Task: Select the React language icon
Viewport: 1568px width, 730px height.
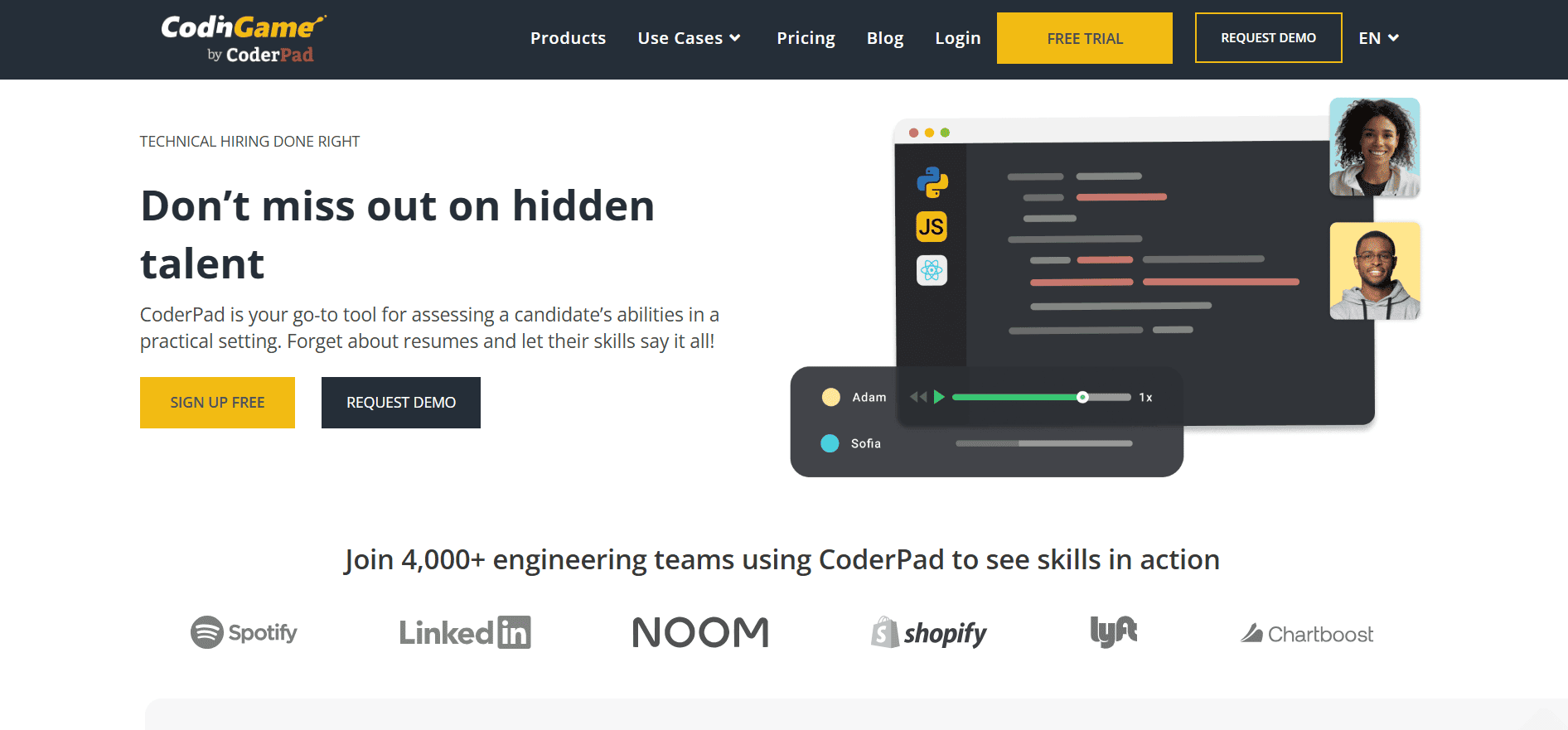Action: [x=932, y=270]
